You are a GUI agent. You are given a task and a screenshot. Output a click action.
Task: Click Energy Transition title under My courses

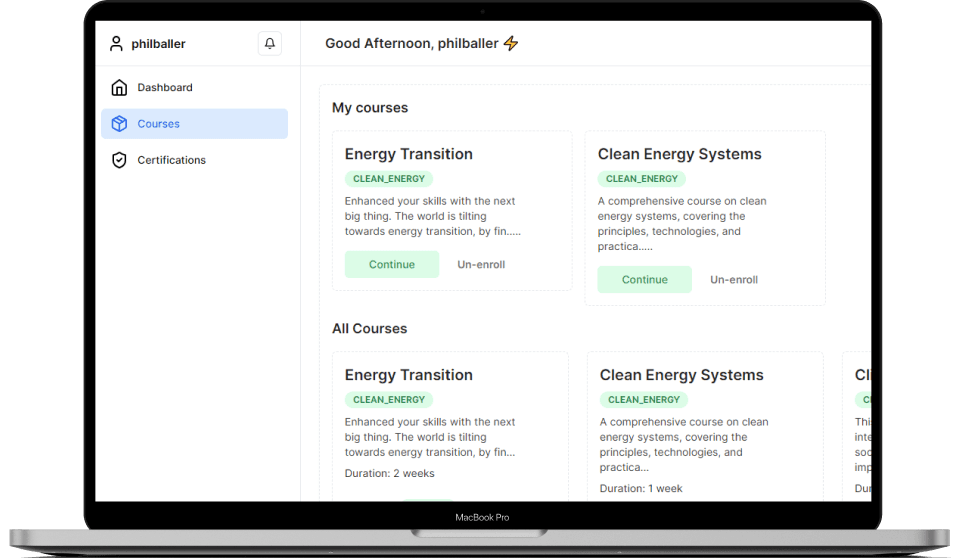pos(409,154)
